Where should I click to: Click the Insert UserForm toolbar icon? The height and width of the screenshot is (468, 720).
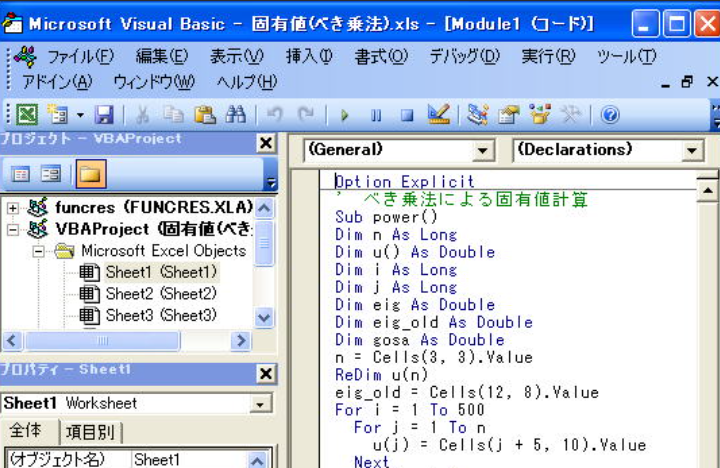point(57,114)
